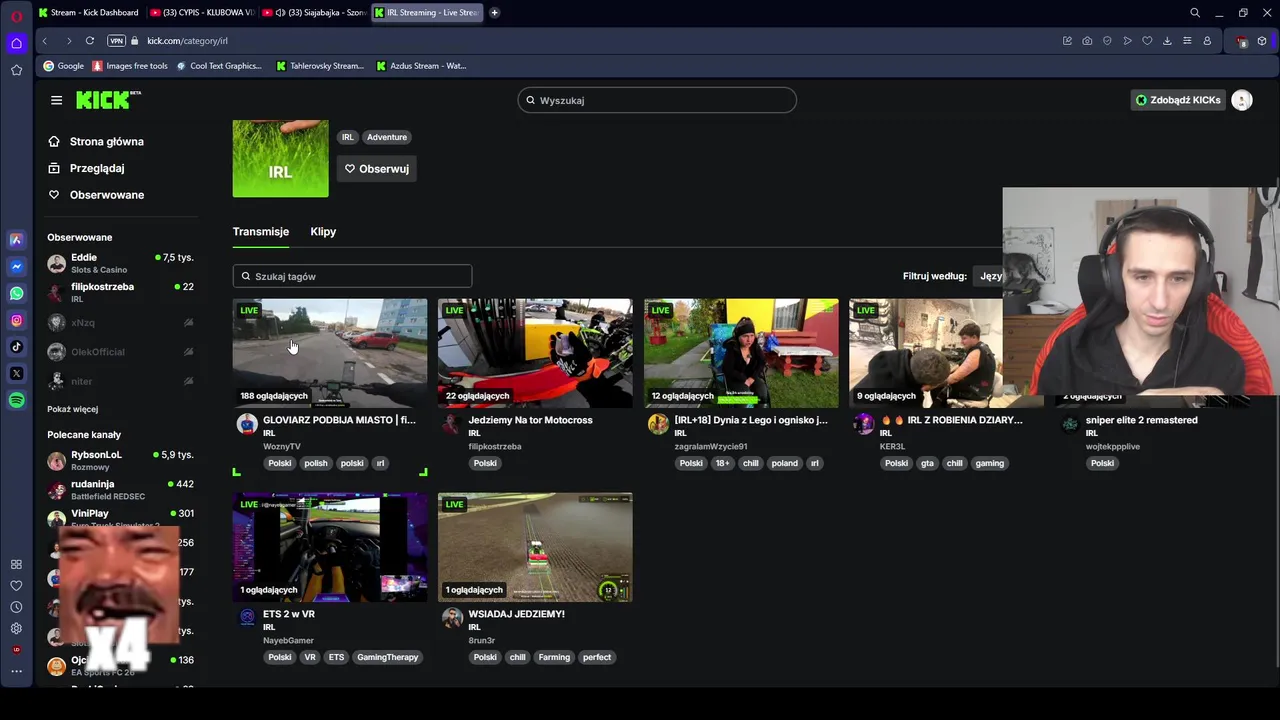Select the Transmisje tab
The width and height of the screenshot is (1280, 720).
coord(261,232)
